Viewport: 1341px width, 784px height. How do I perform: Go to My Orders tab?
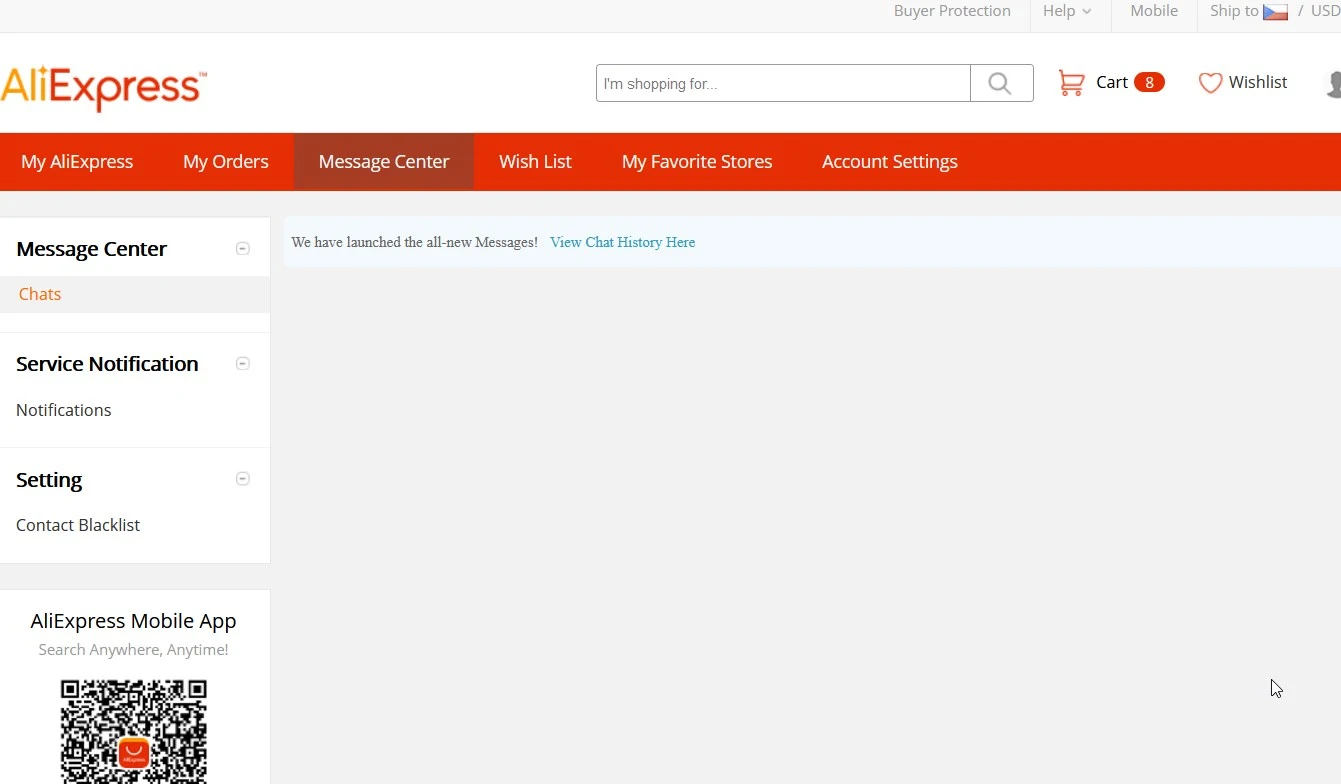point(226,162)
